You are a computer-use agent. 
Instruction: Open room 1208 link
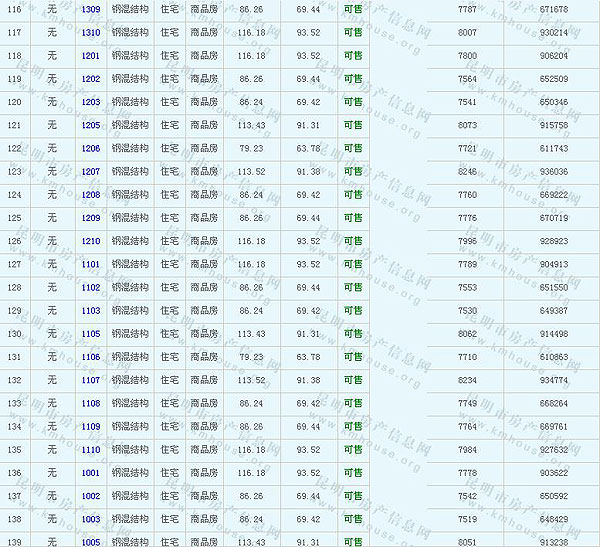click(91, 195)
